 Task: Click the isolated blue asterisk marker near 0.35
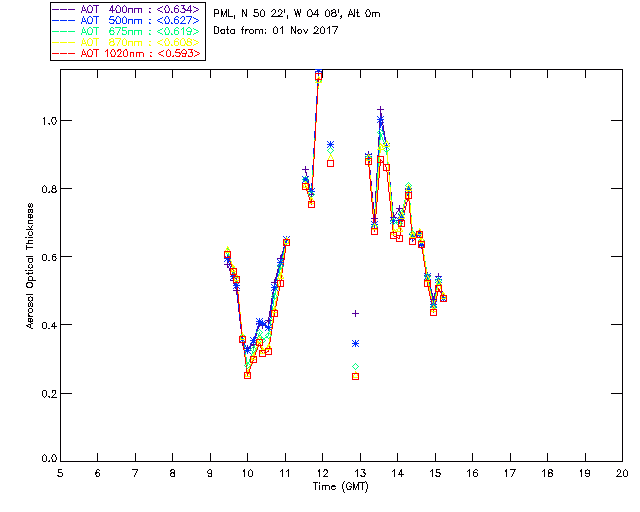pos(355,343)
